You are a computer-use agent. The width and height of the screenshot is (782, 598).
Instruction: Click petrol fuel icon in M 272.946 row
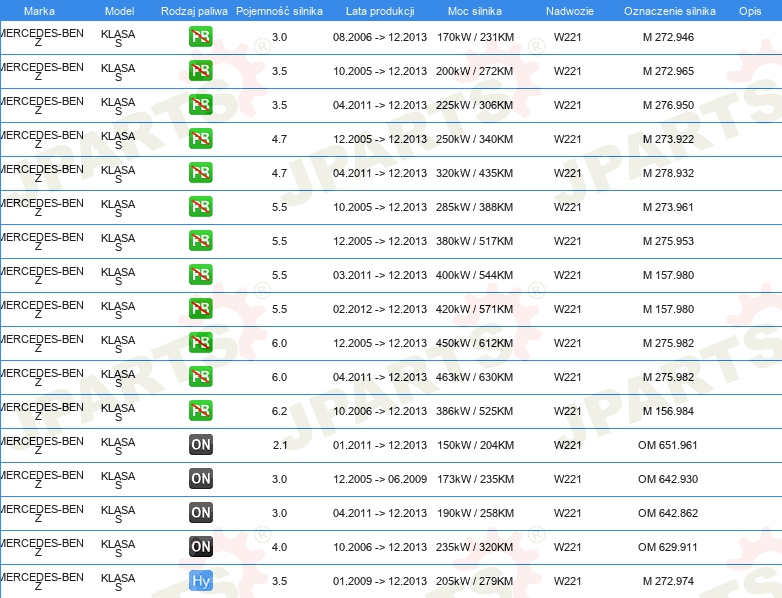click(200, 37)
